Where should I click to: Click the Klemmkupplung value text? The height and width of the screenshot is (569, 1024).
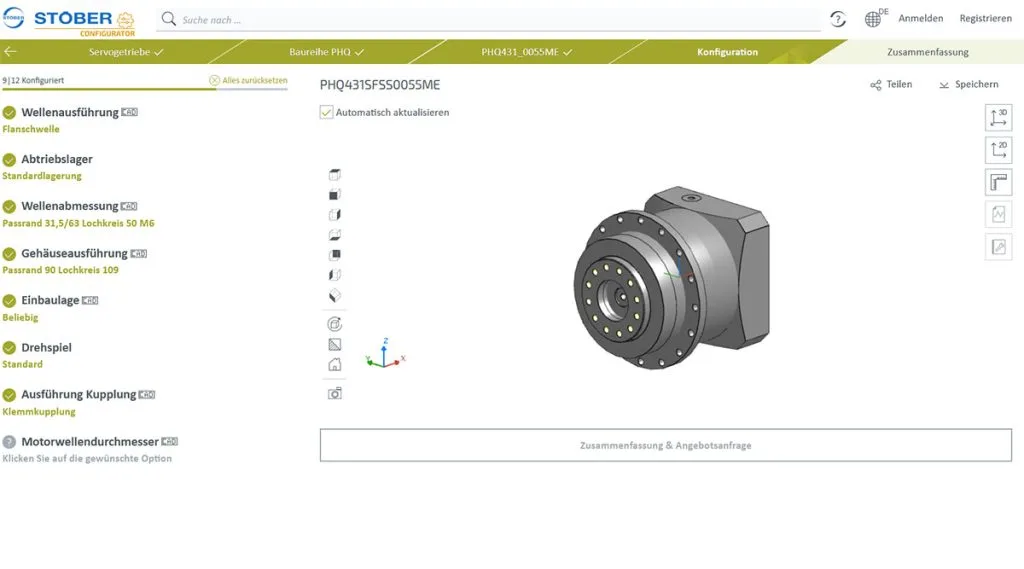point(39,412)
